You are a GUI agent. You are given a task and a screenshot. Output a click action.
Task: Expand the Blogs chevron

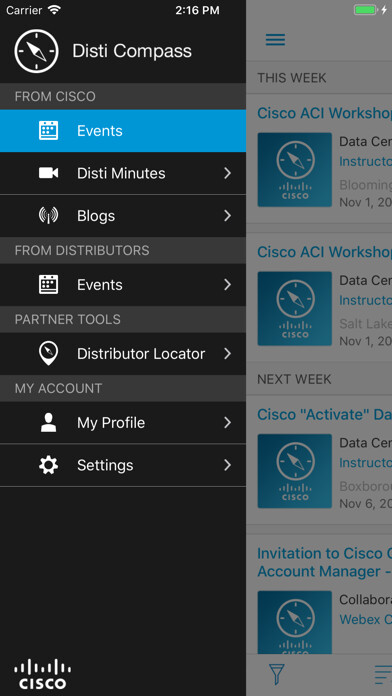tap(227, 216)
